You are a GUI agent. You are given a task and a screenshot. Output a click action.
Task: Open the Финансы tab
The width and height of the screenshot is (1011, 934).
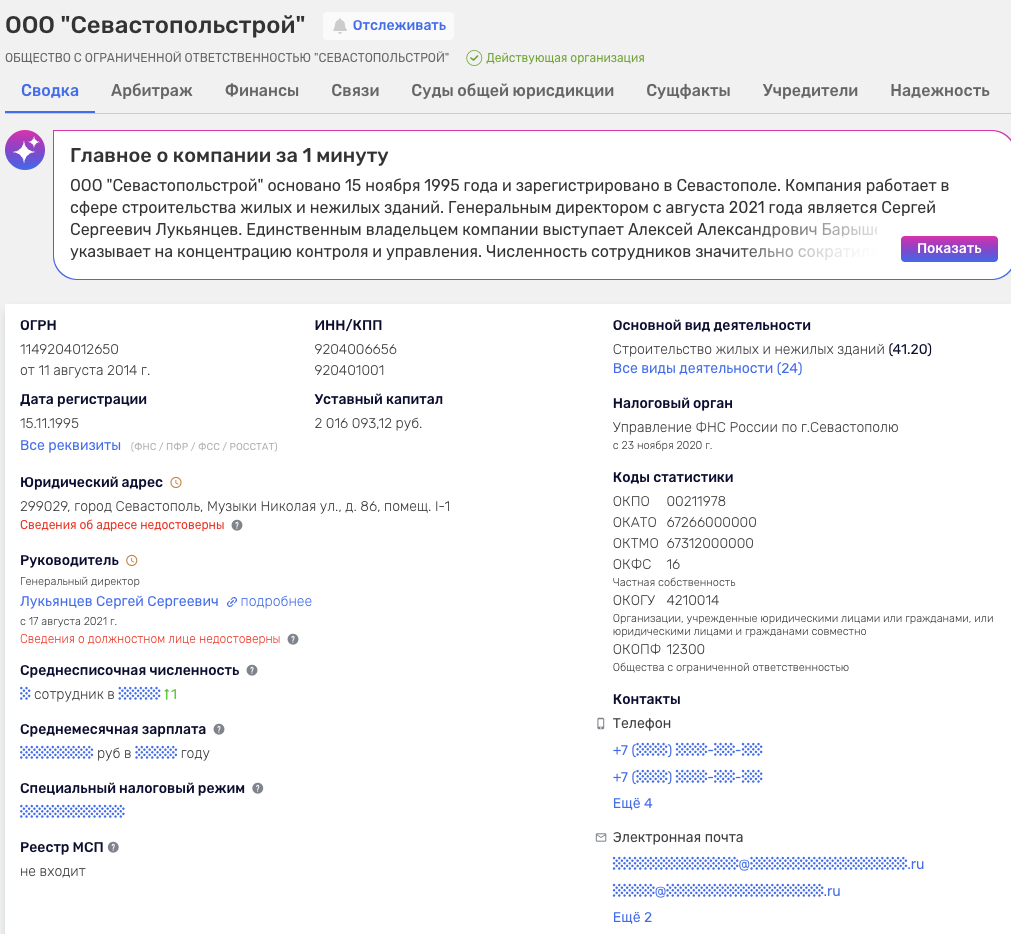pyautogui.click(x=262, y=91)
